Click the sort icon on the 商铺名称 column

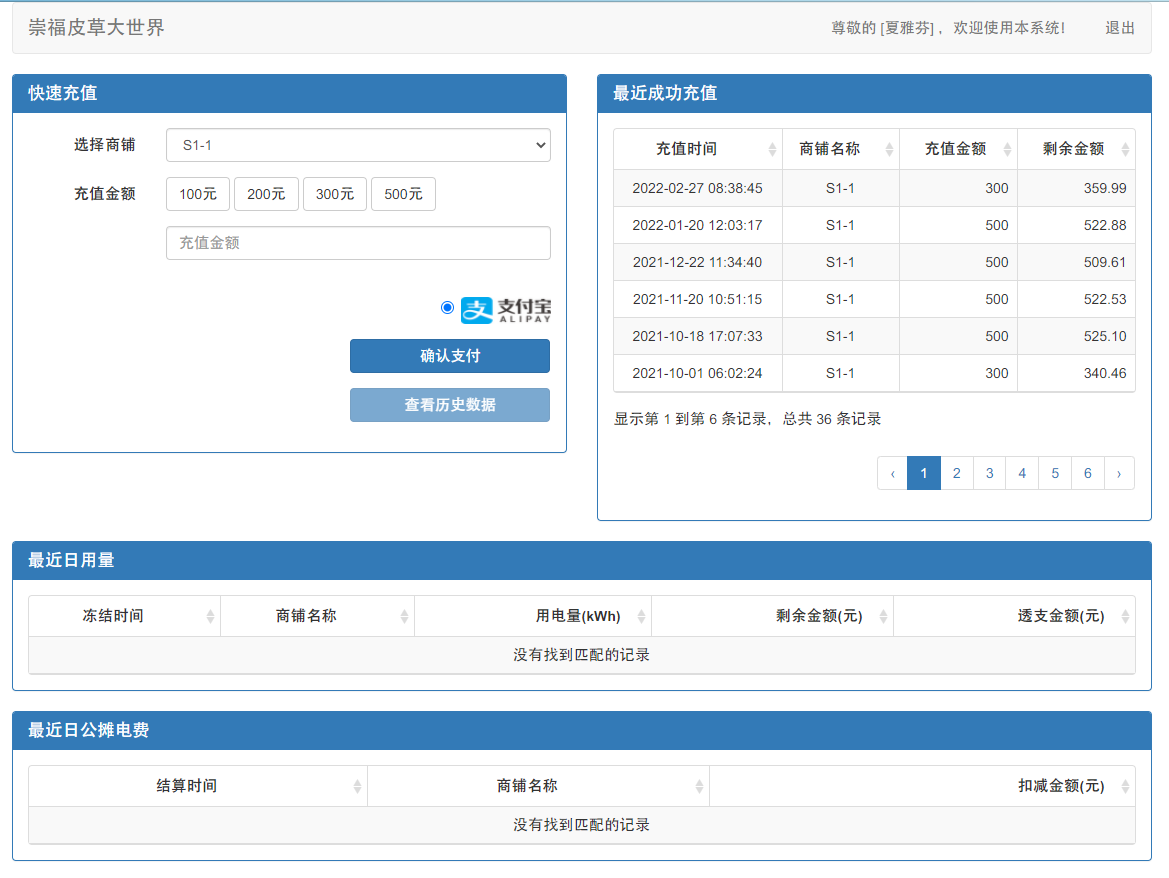[x=888, y=148]
